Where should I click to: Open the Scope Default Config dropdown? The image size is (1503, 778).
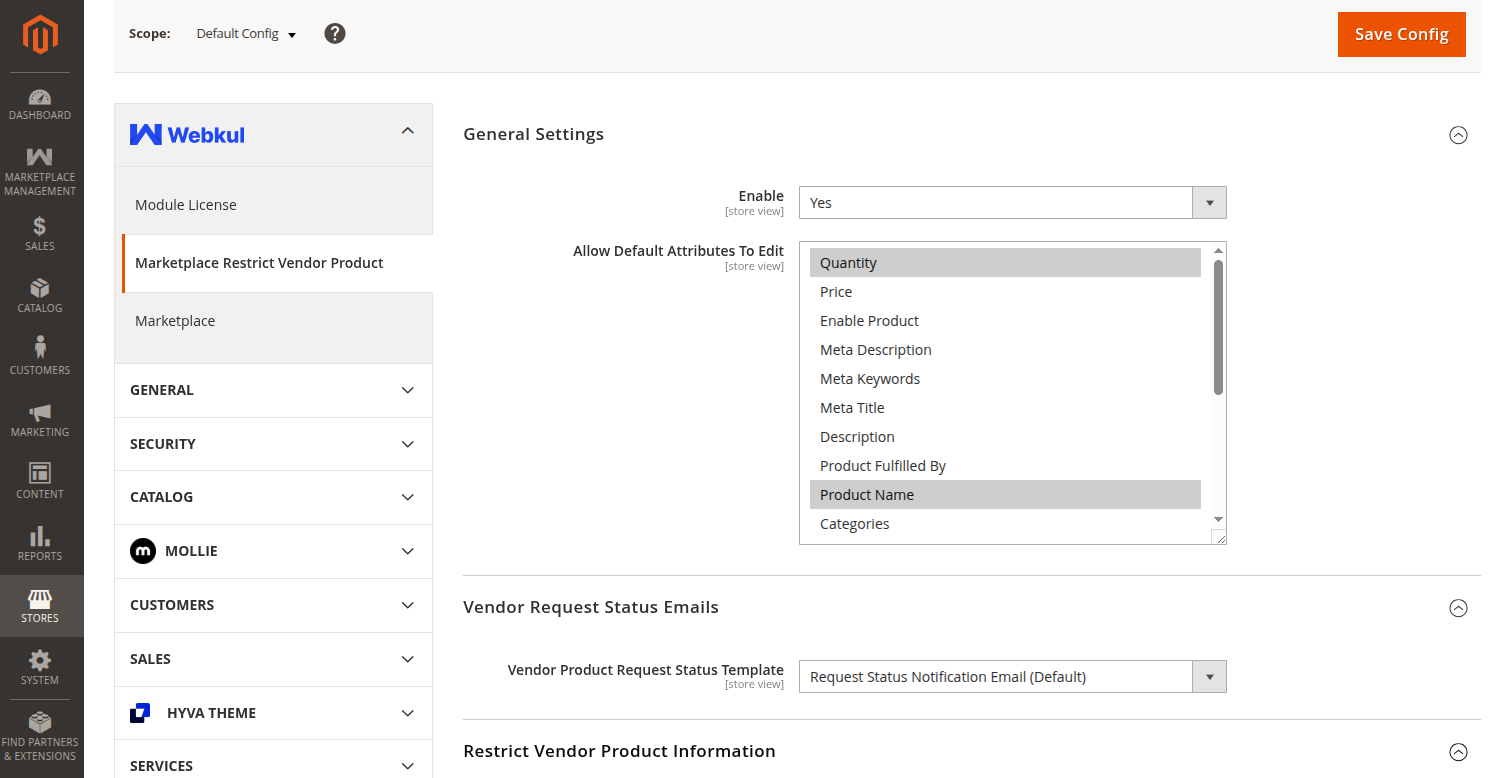coord(246,34)
